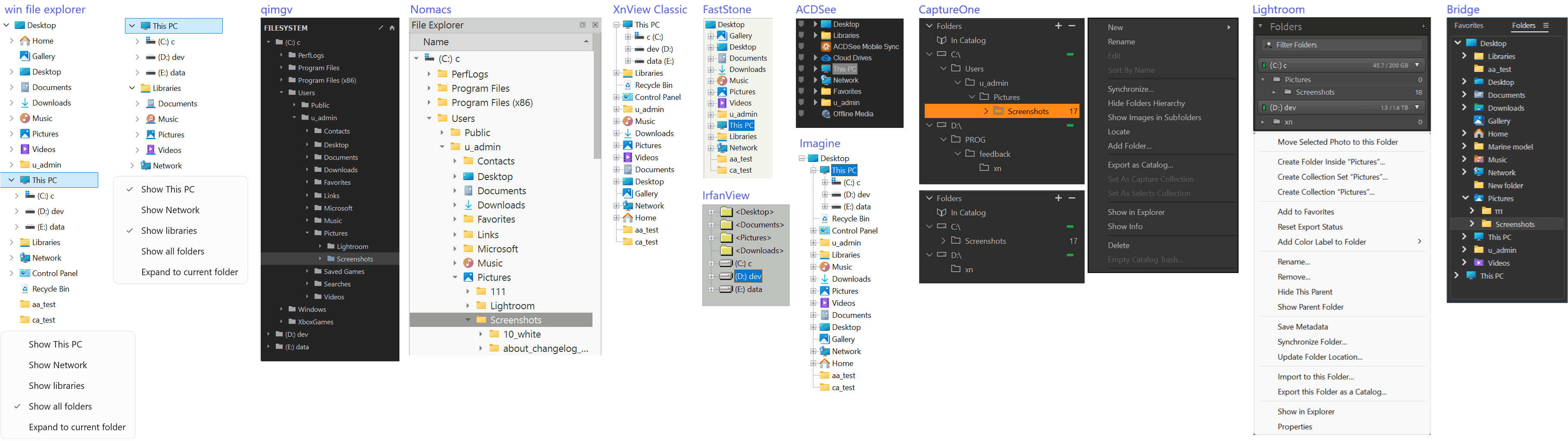Click the minus icon in CaptureOne Folders header
The height and width of the screenshot is (441, 1568).
(x=1072, y=26)
